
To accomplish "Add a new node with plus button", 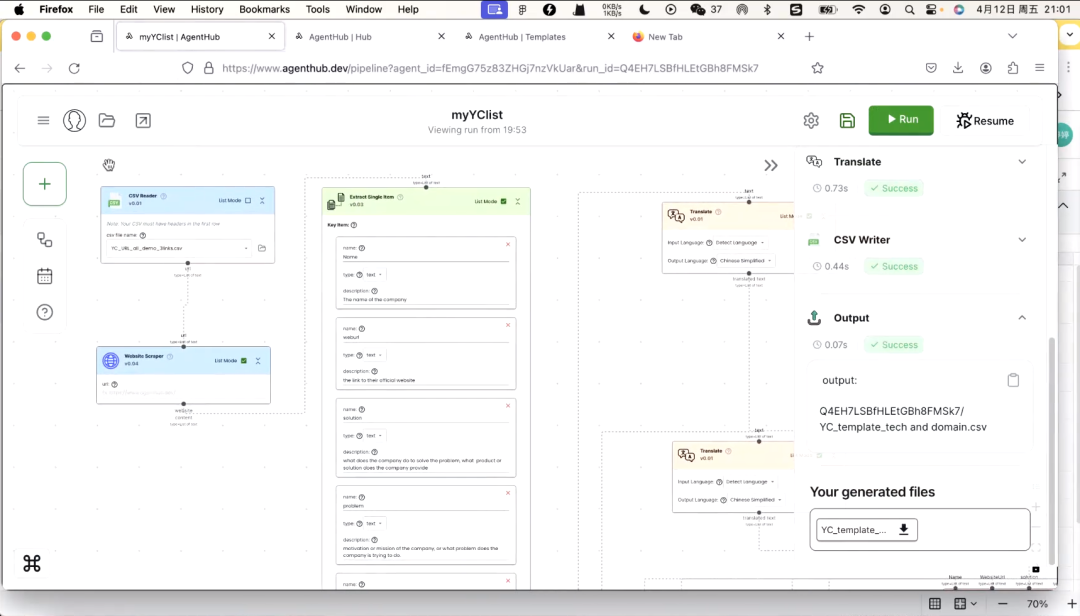I will [45, 184].
